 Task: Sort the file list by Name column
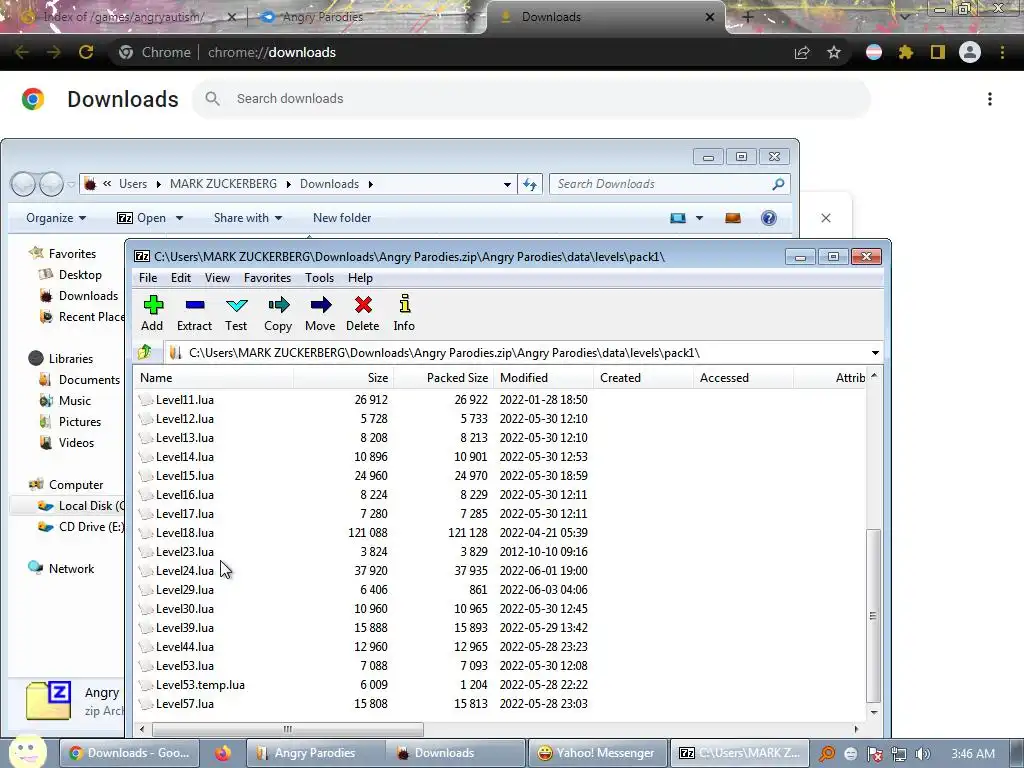click(214, 378)
